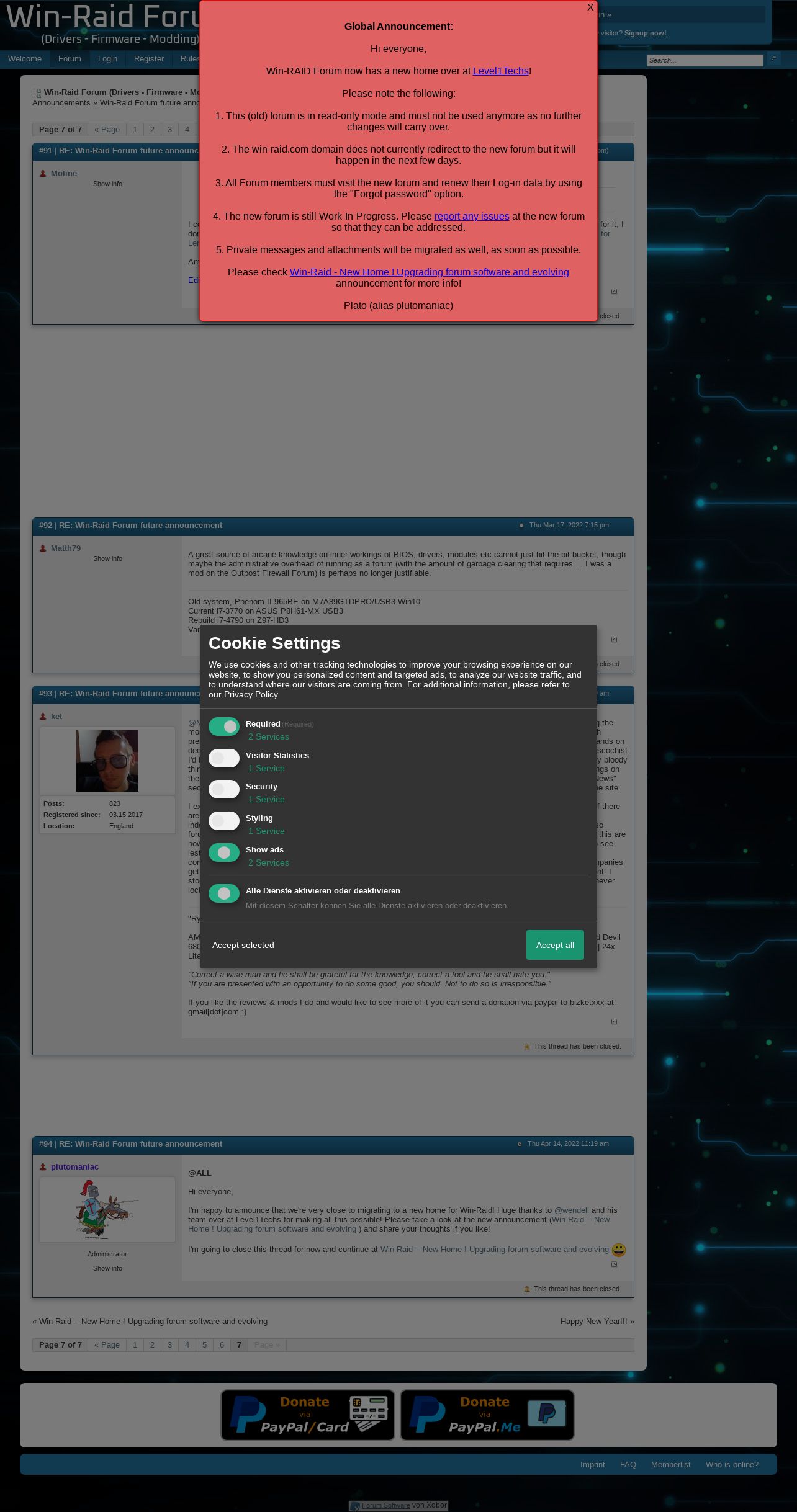Donate via PayPal/Card banner

(308, 1415)
